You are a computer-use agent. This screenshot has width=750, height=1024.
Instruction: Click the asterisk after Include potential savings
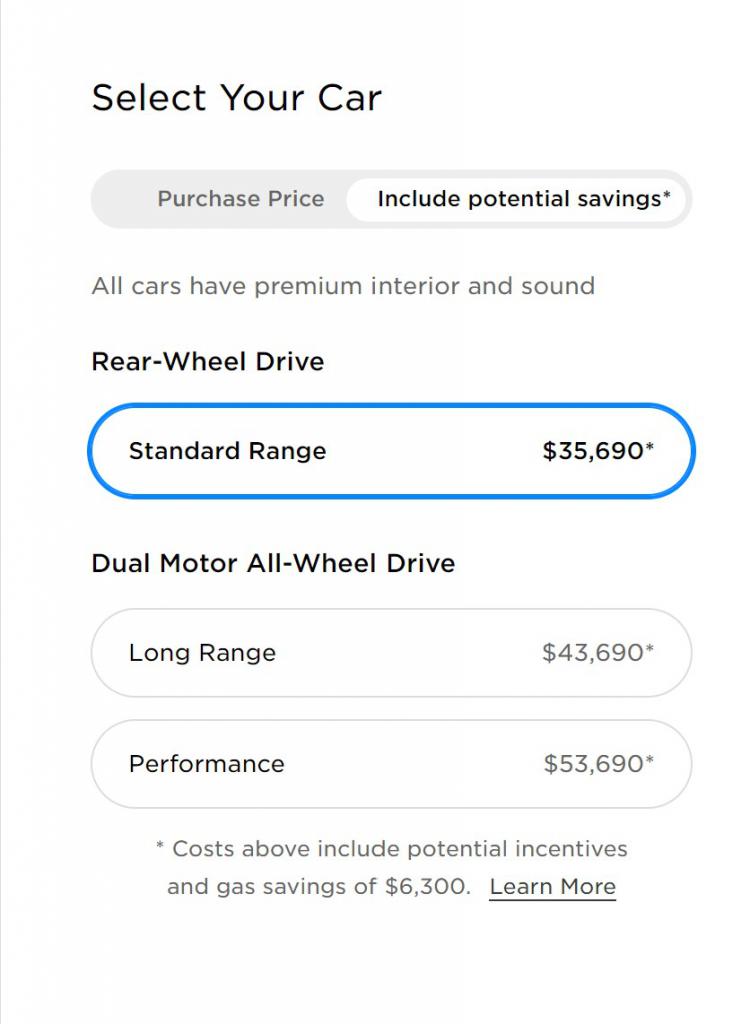(667, 195)
